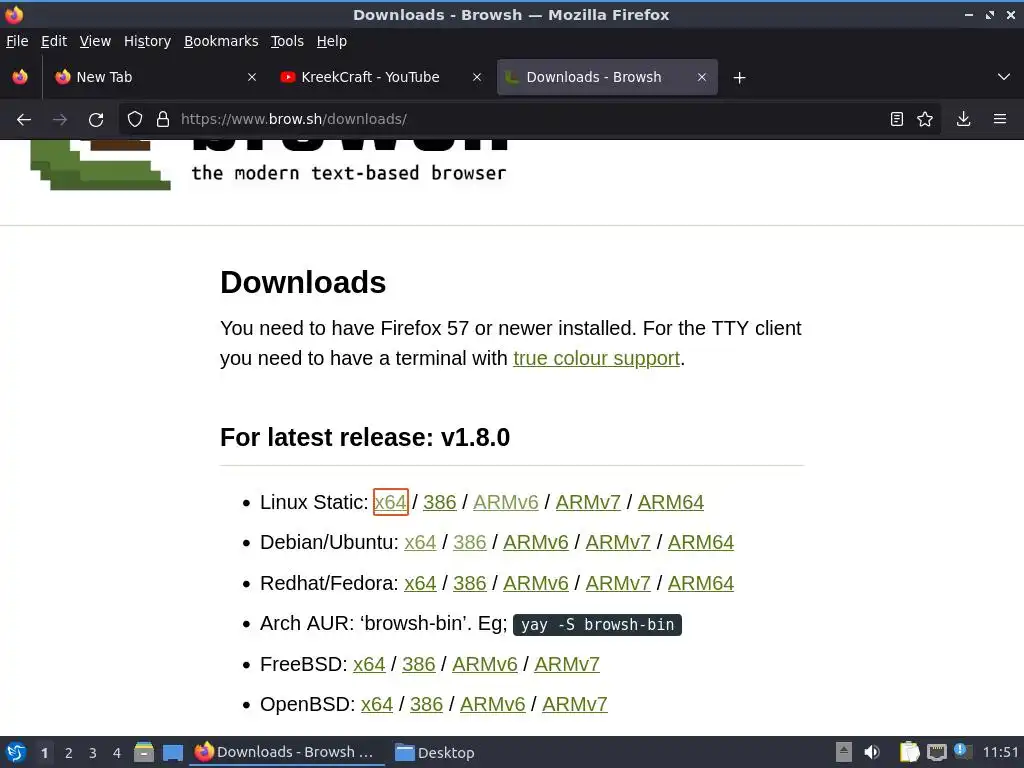Download Linux Static ARM64 build
Viewport: 1024px width, 768px height.
(x=671, y=502)
